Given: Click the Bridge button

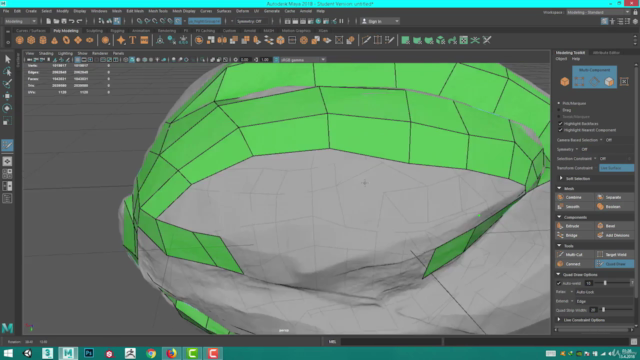Looking at the screenshot, I should coord(574,235).
